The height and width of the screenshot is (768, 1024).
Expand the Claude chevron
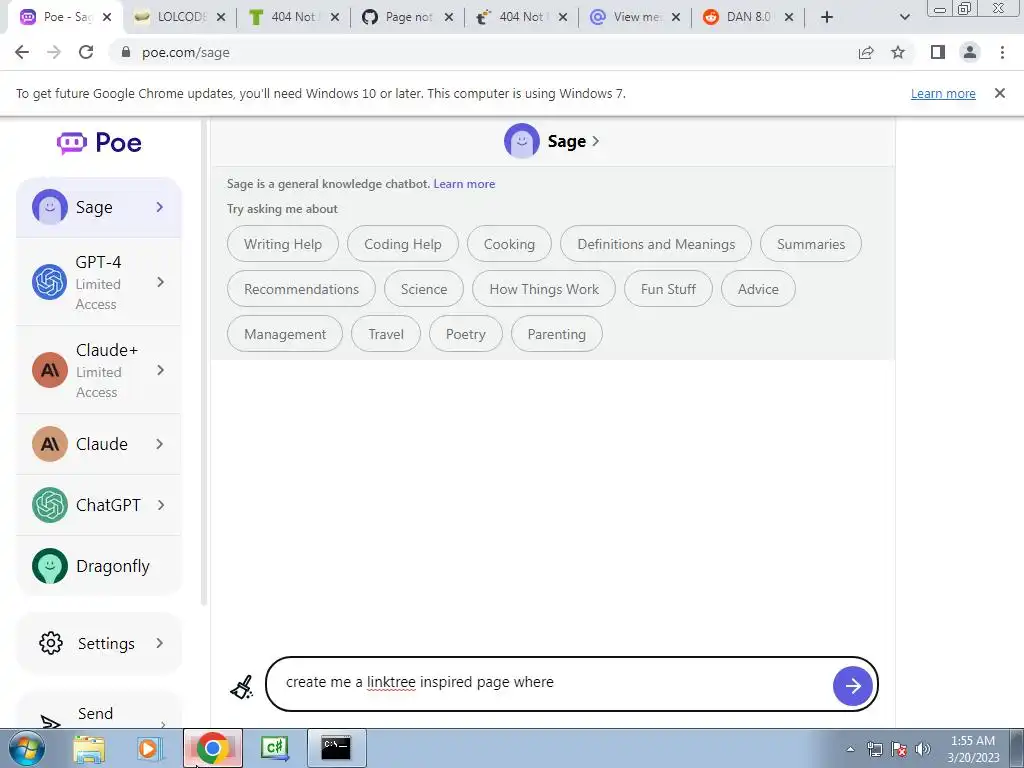click(160, 444)
